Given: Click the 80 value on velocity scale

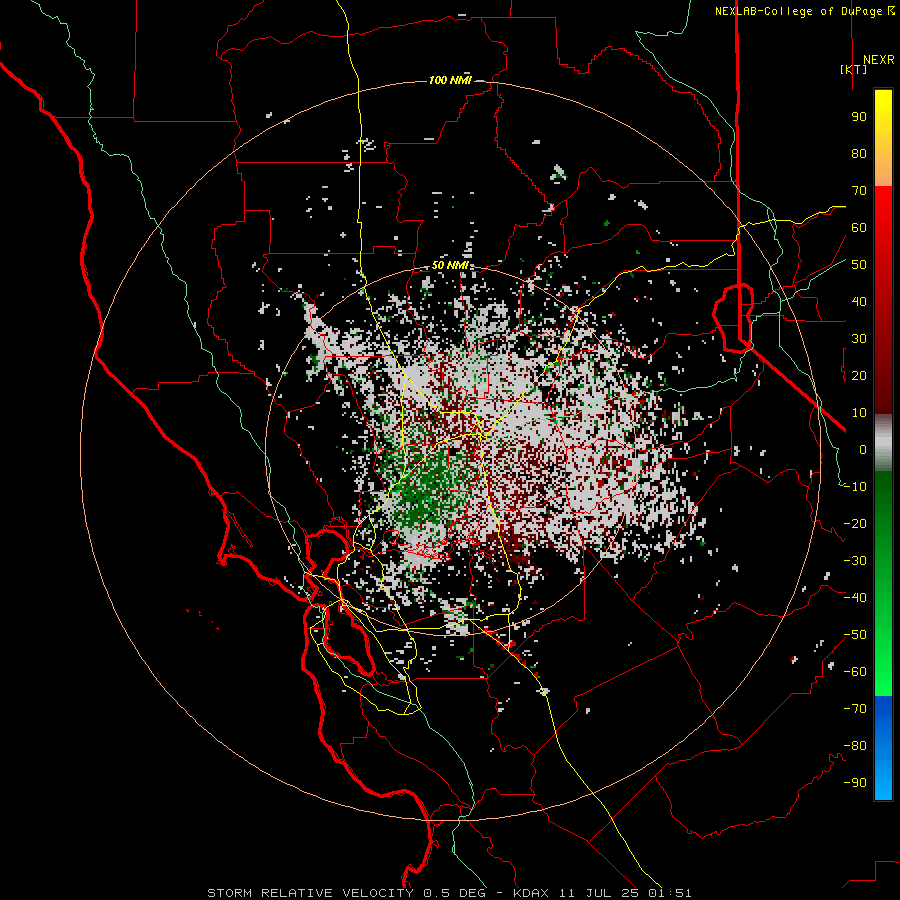Looking at the screenshot, I should point(859,154).
